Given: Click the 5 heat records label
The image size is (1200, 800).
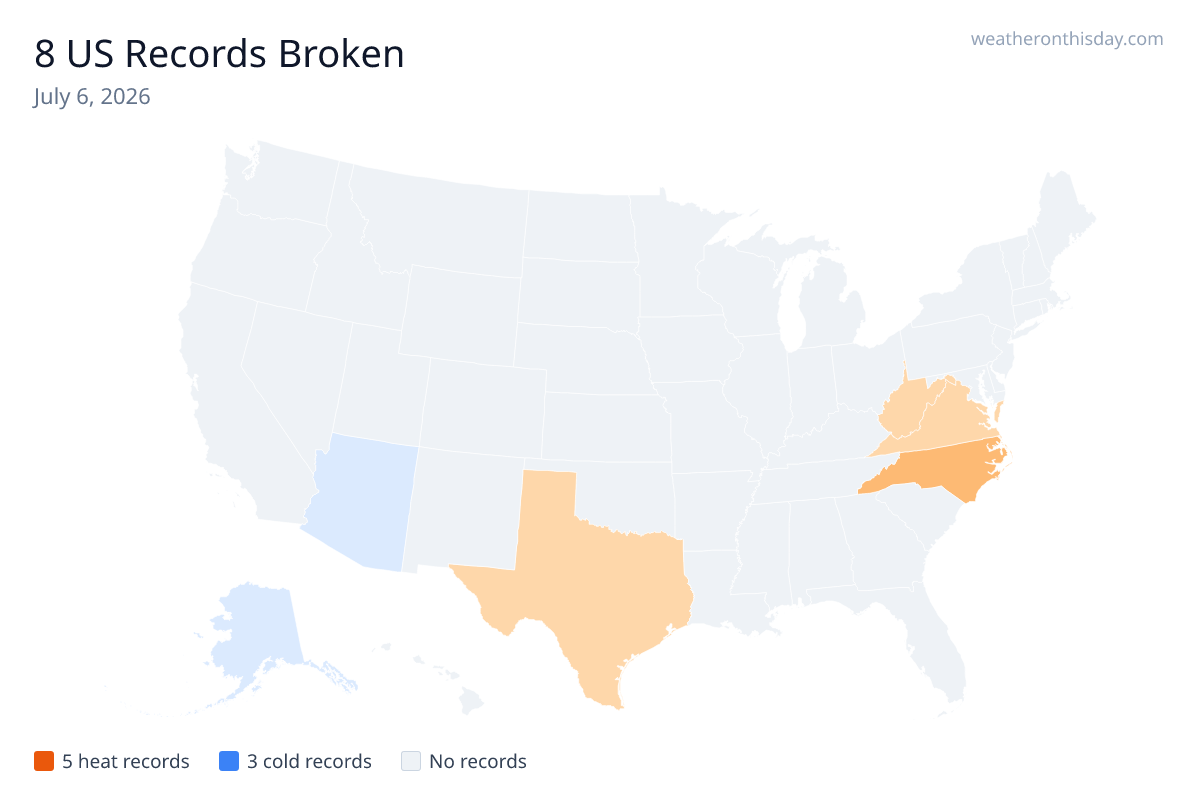Looking at the screenshot, I should point(126,761).
